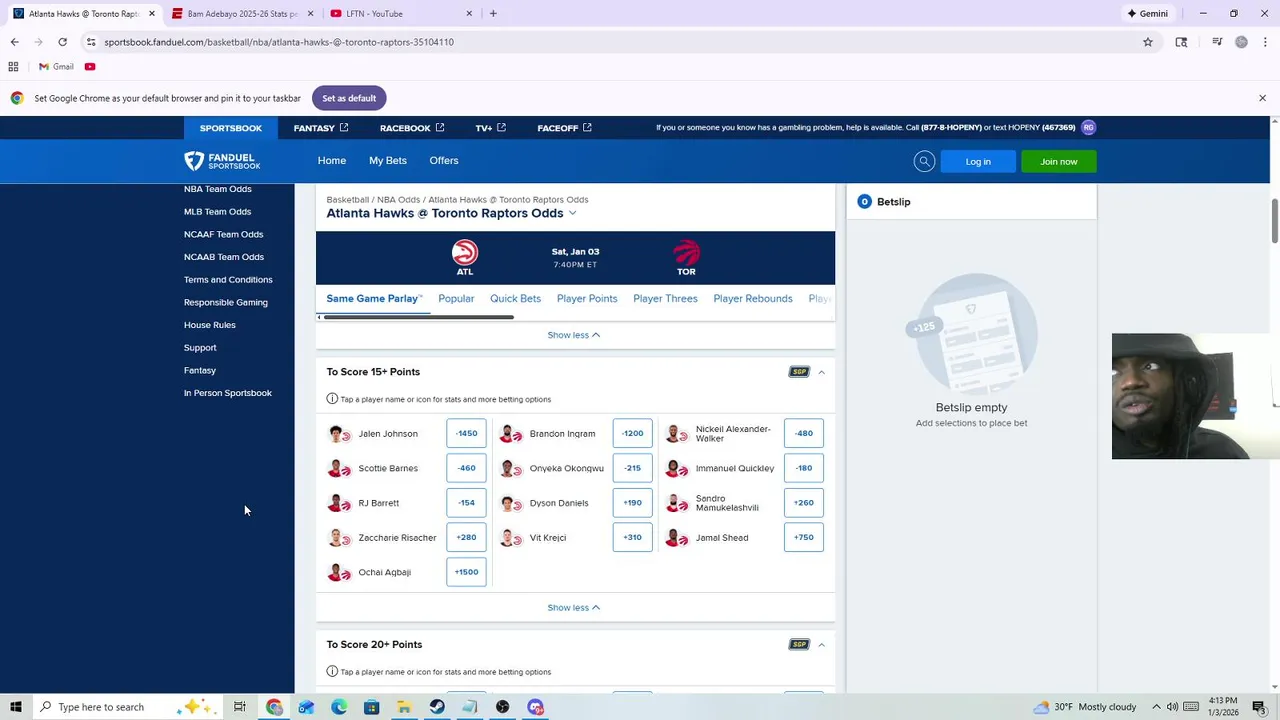Open My Bets in the header
Image resolution: width=1280 pixels, height=720 pixels.
pyautogui.click(x=388, y=161)
